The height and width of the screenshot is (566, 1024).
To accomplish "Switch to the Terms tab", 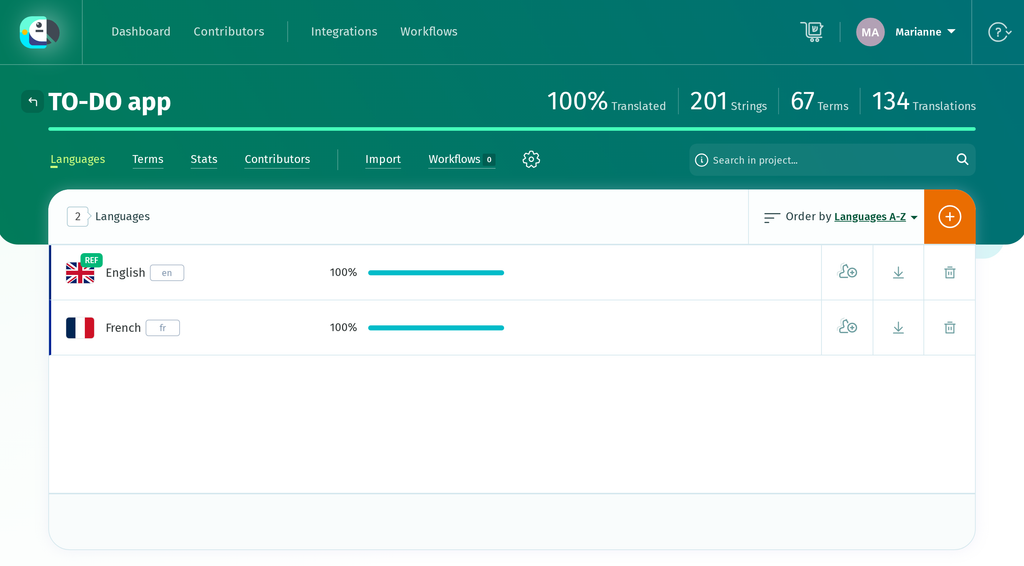I will (148, 159).
